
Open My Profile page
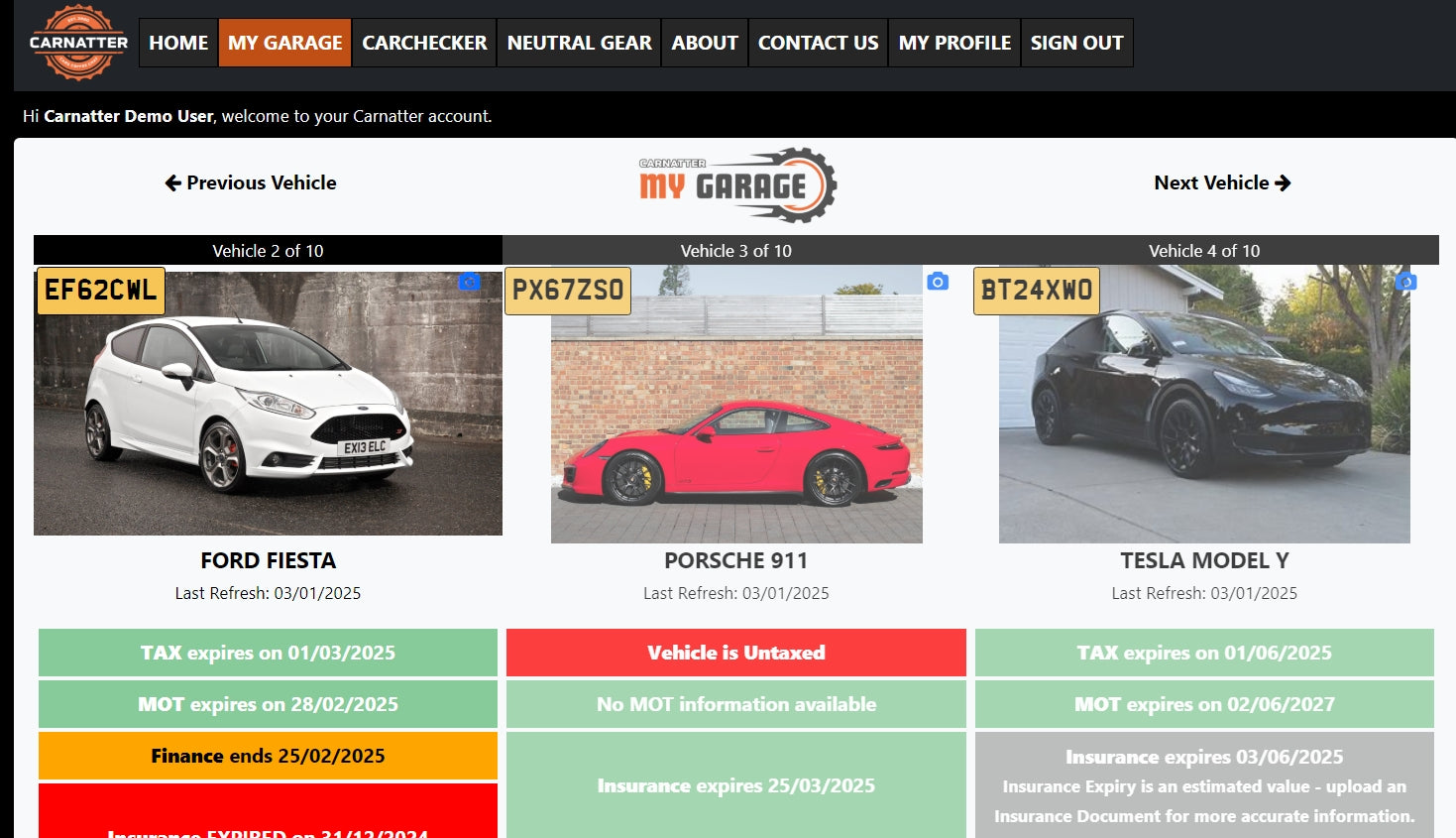point(954,43)
